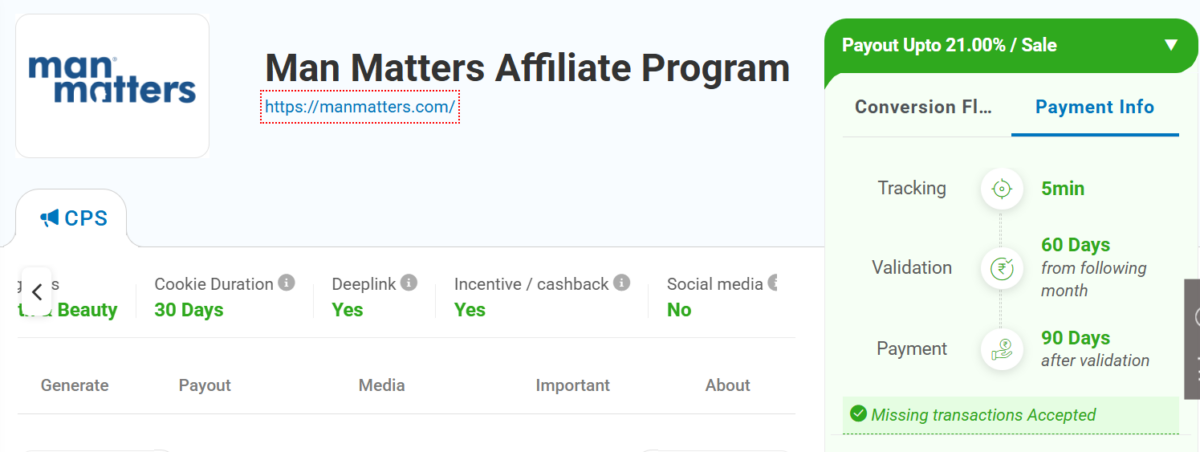Click info icon next to Deeplink
The height and width of the screenshot is (452, 1200).
tap(409, 284)
